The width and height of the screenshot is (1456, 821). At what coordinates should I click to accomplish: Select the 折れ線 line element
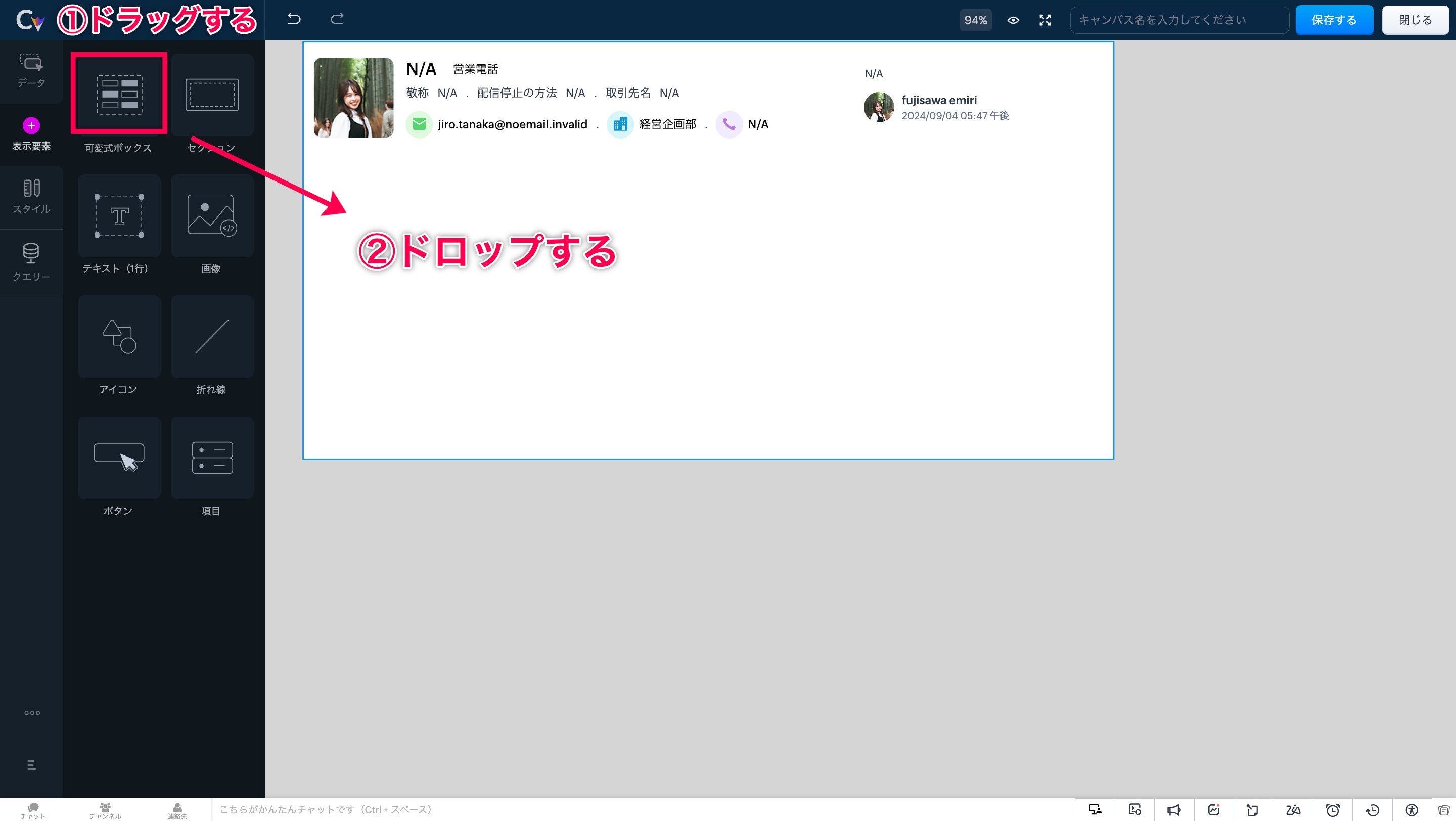click(212, 337)
